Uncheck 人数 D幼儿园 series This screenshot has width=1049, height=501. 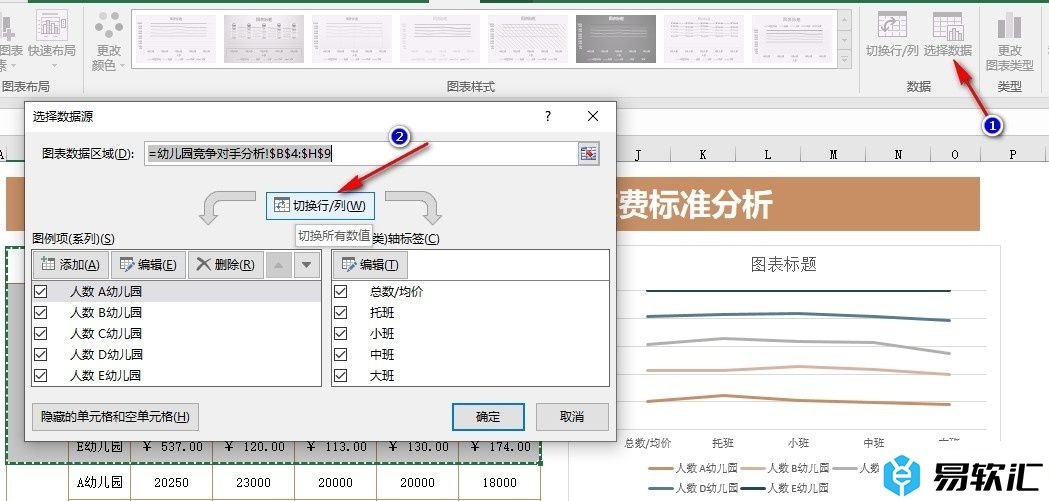[41, 355]
